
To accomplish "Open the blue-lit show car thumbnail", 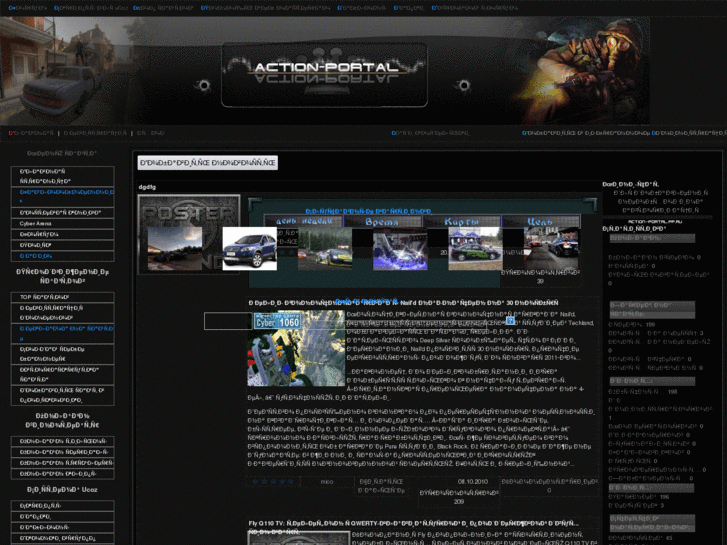I will click(400, 249).
